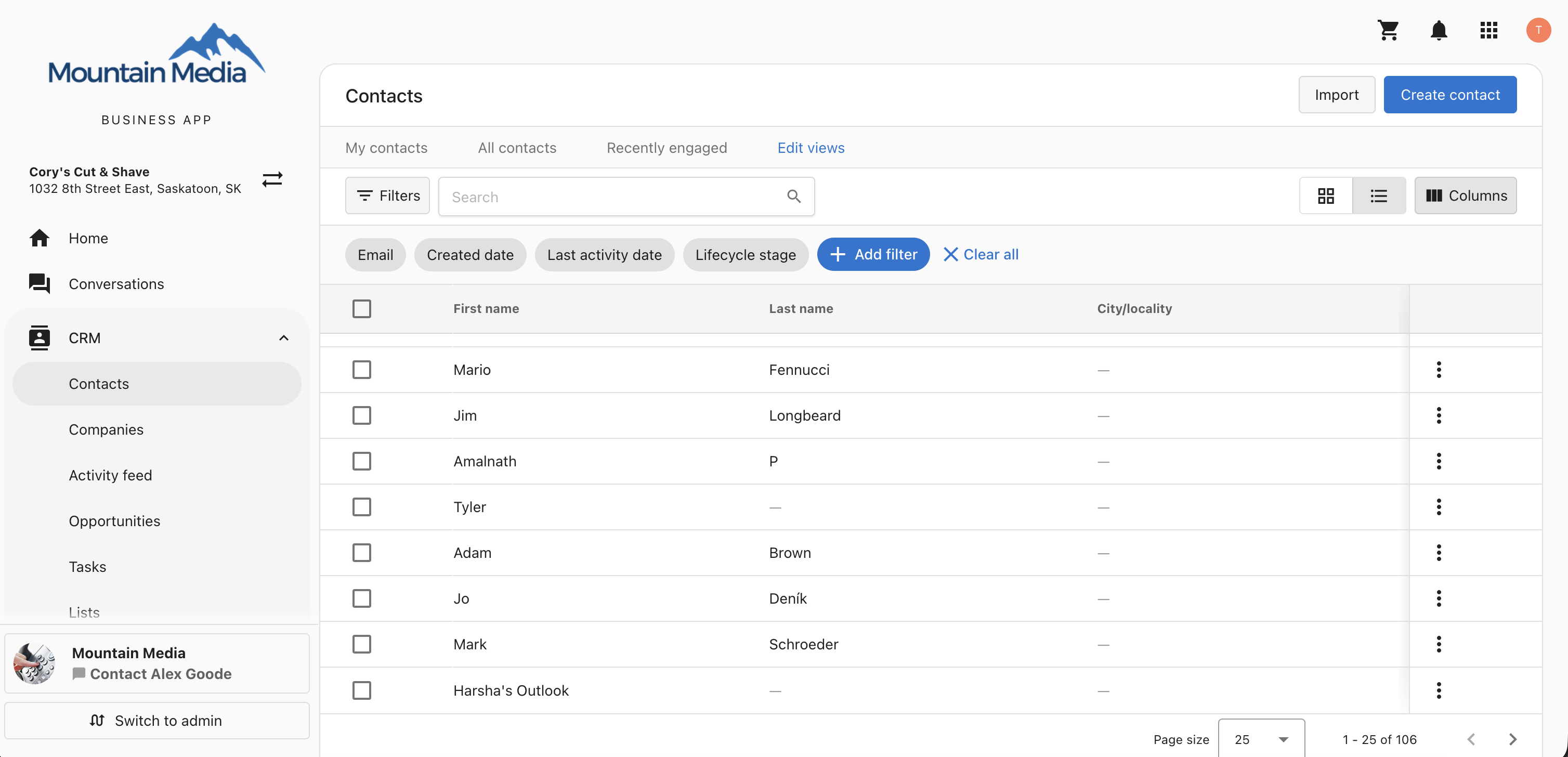The image size is (1568, 757).
Task: Open the Filters panel
Action: (387, 195)
